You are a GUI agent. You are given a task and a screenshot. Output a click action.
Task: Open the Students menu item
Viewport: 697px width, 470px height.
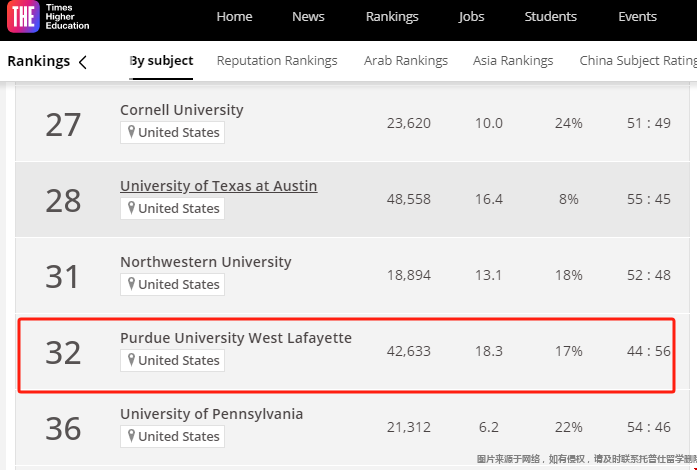(550, 17)
